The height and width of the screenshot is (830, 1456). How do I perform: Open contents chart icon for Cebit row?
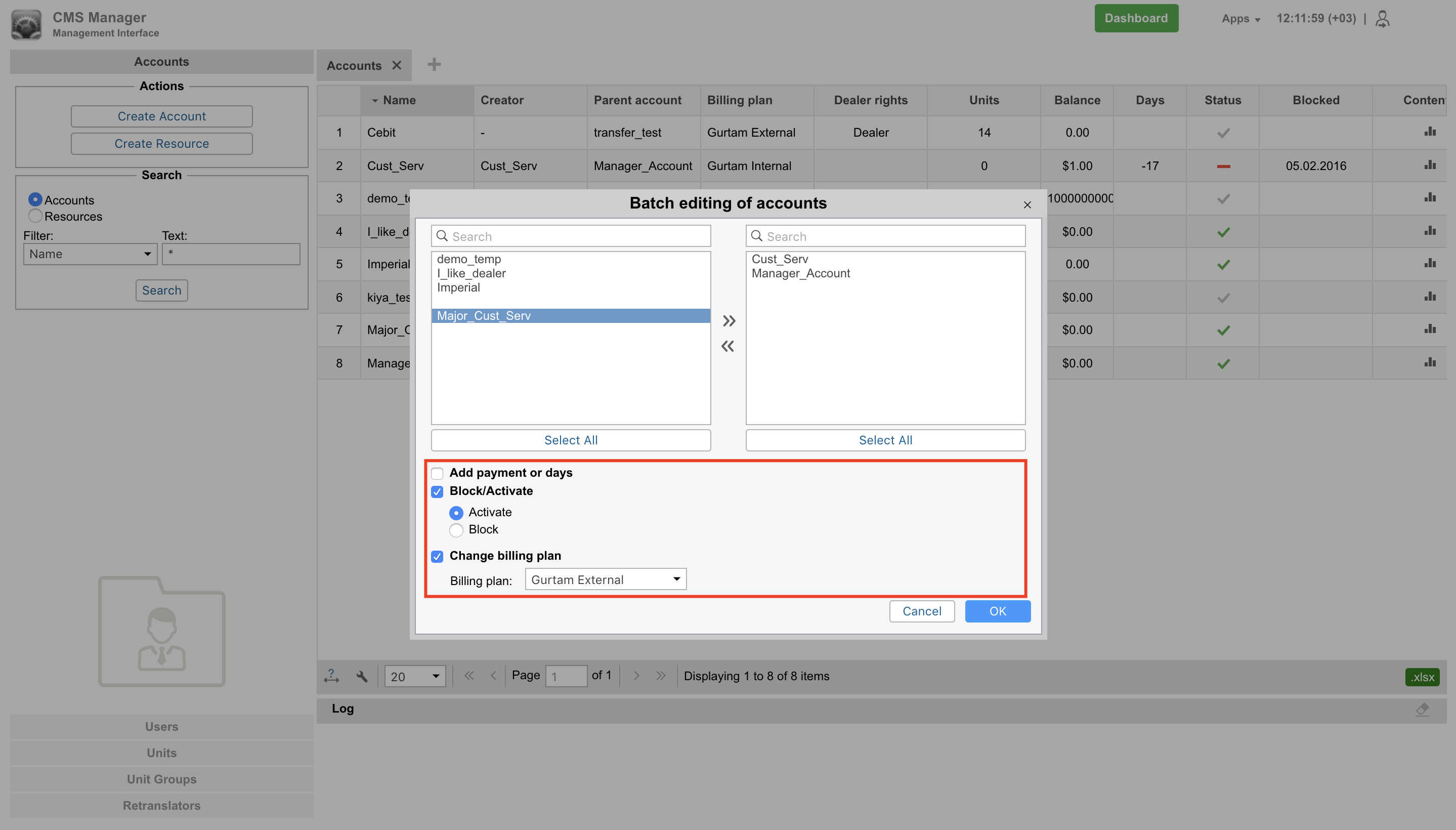[1429, 132]
